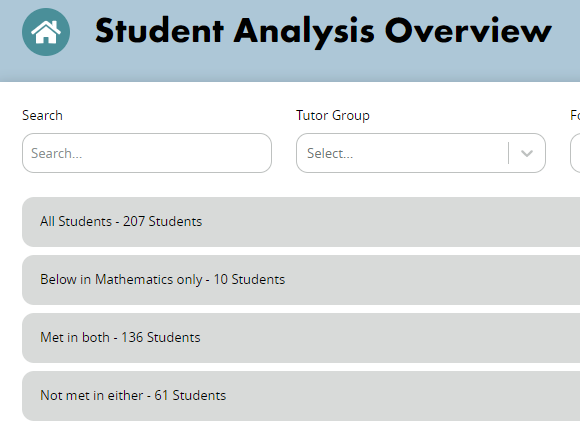Expand the Met in both group
Screen dimensions: 580x439
[301, 338]
